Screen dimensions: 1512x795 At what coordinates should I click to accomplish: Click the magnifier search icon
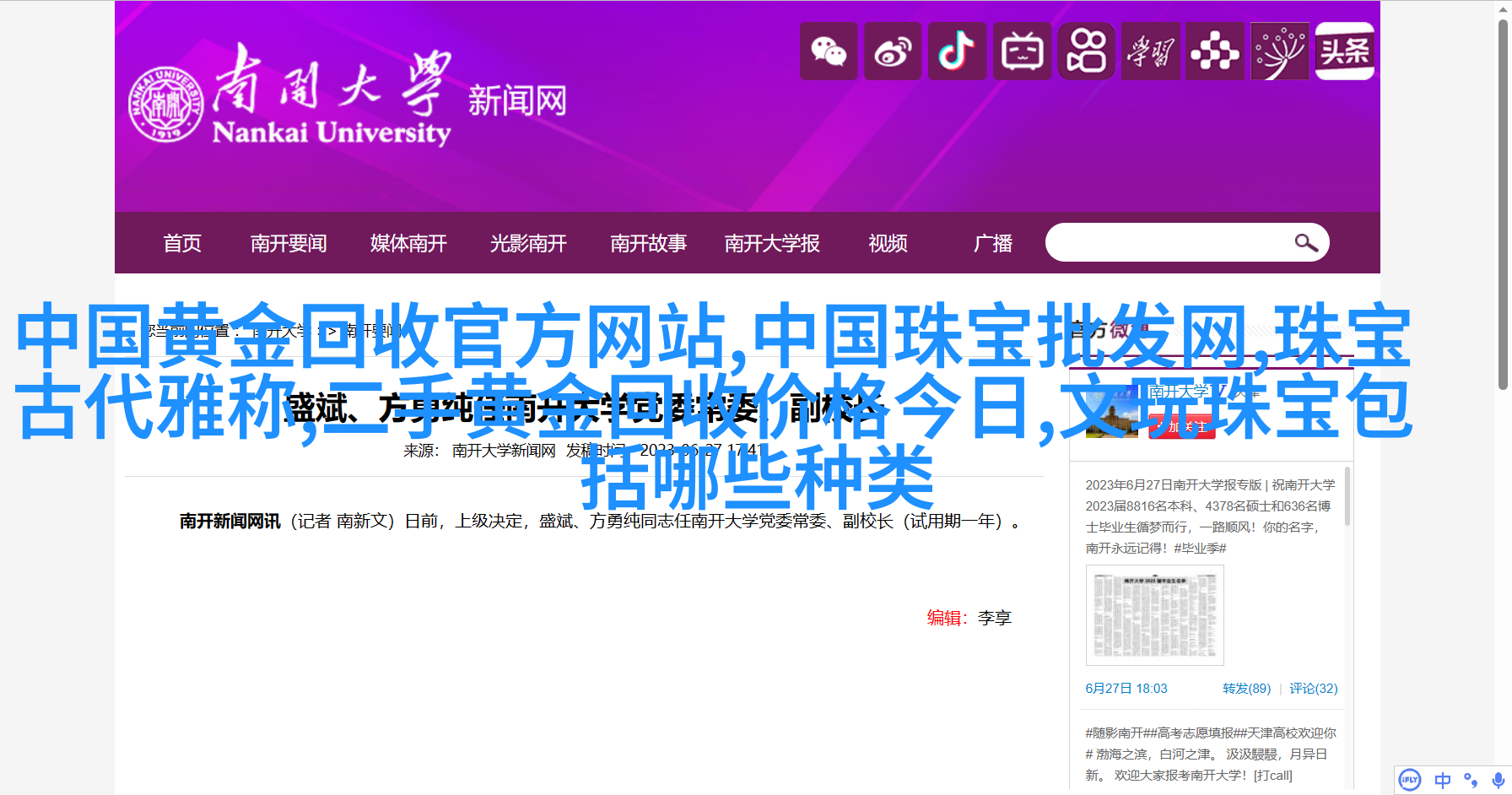point(1306,243)
